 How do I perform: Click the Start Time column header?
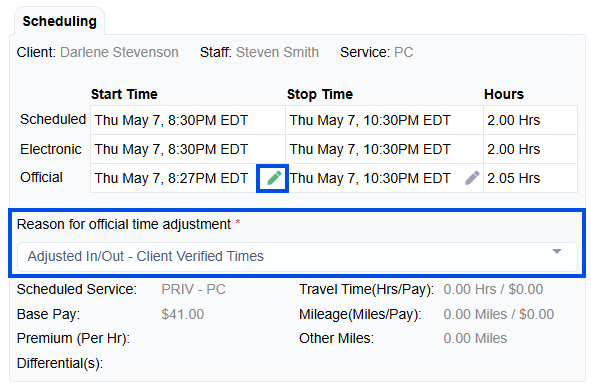(x=124, y=94)
